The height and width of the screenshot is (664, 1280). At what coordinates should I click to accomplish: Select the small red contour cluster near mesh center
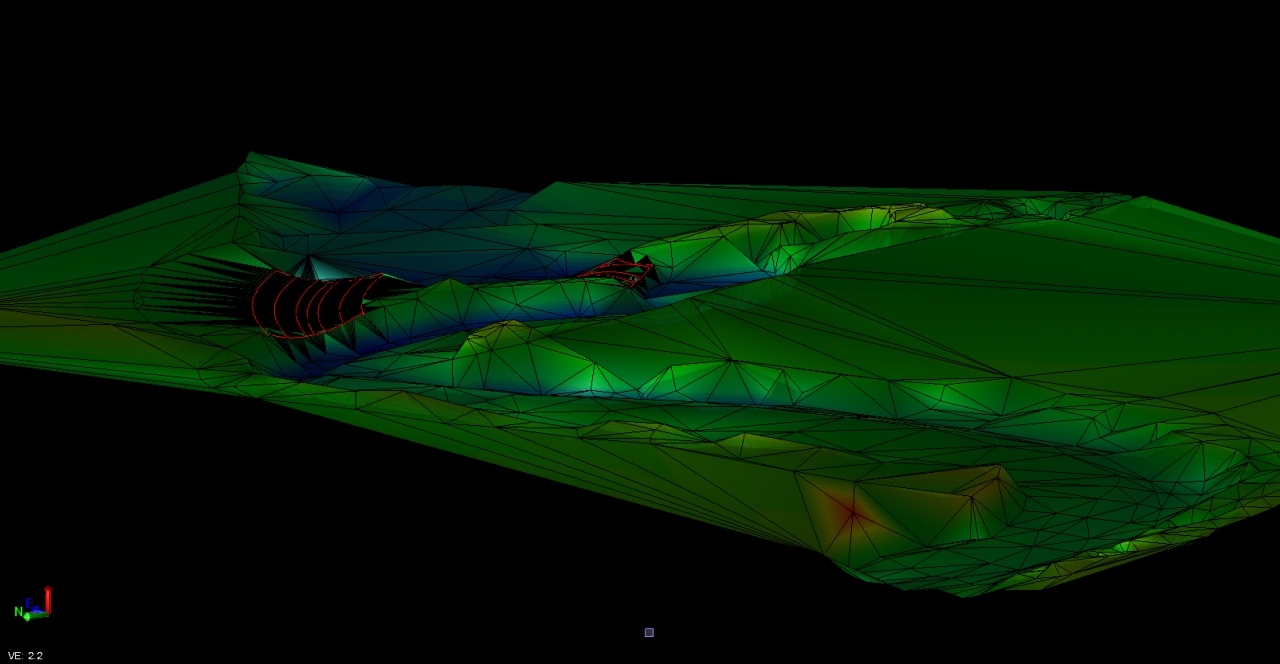(x=615, y=270)
